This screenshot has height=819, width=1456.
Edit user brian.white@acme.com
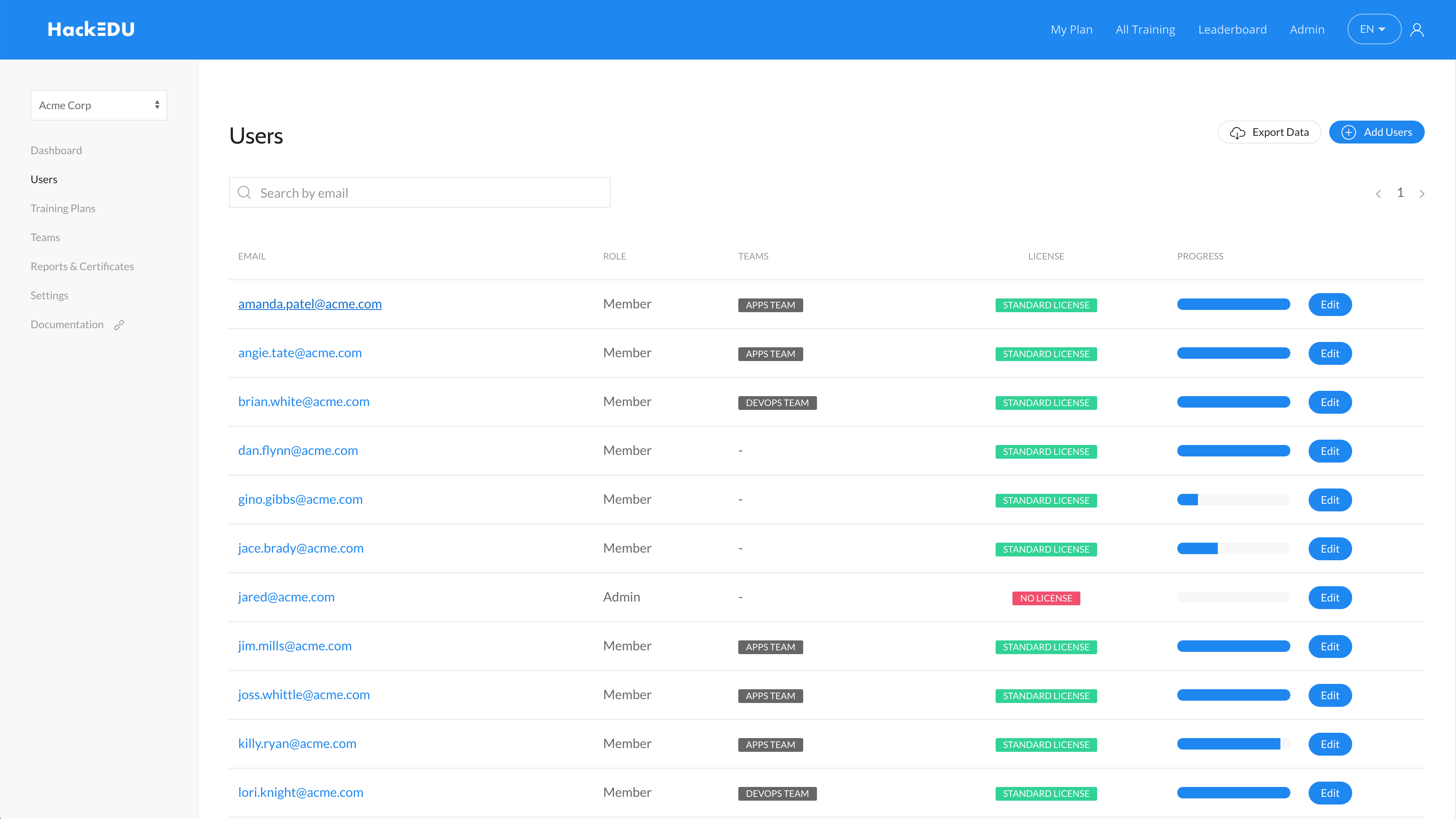pyautogui.click(x=1330, y=402)
